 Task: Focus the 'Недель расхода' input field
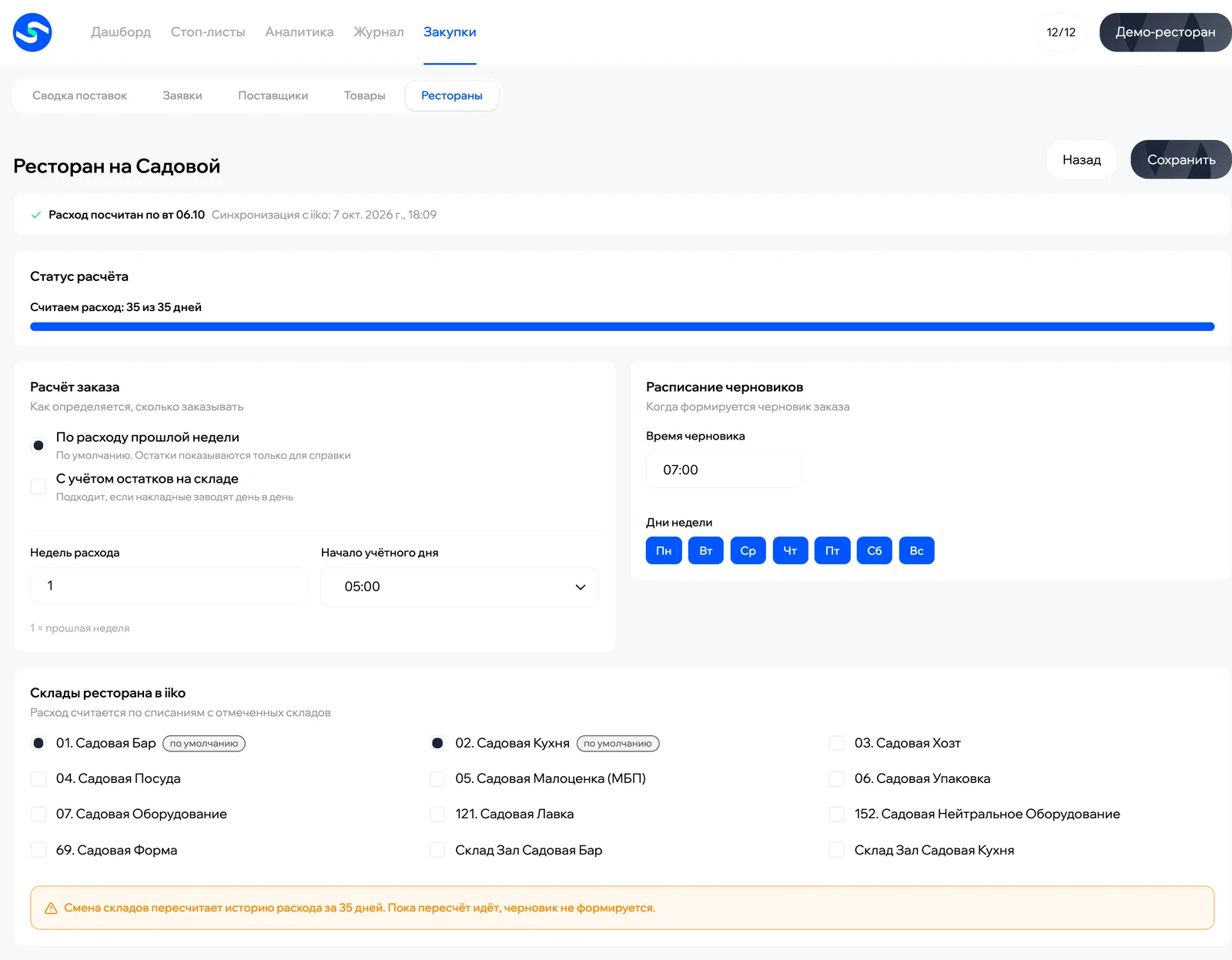click(169, 586)
